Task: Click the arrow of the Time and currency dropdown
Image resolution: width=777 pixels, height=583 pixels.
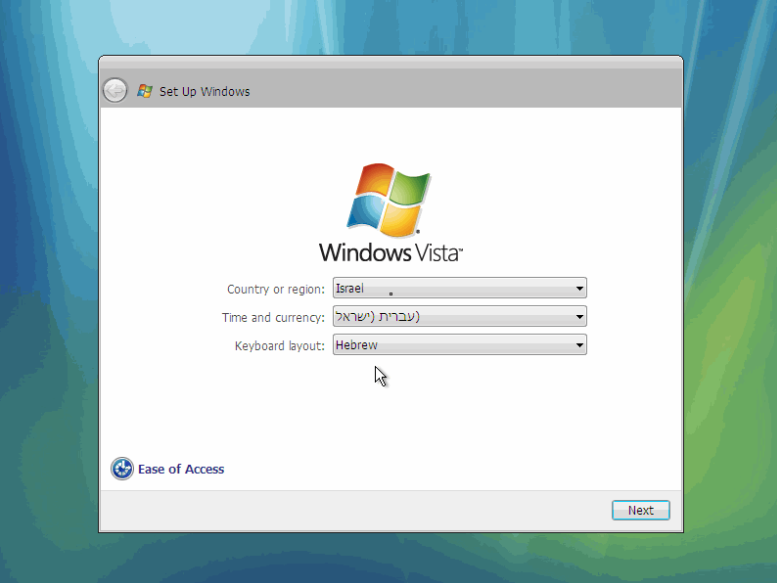Action: click(579, 317)
